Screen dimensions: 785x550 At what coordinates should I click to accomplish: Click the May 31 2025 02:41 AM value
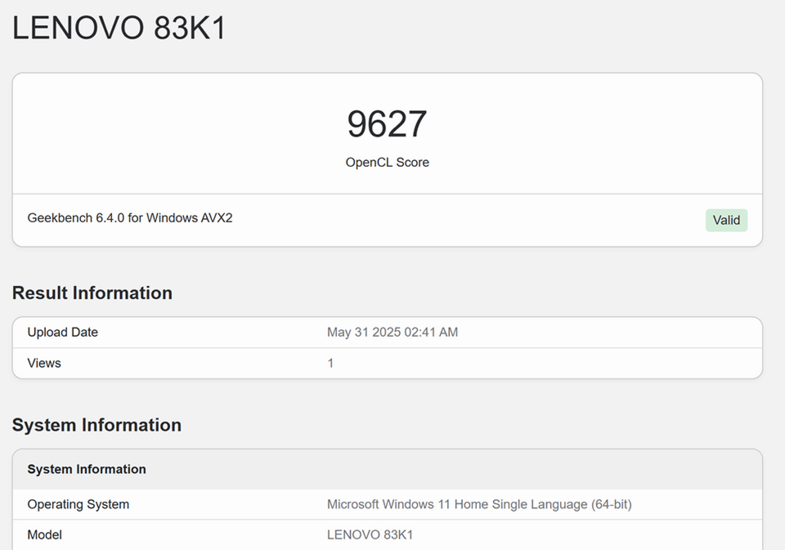(x=392, y=332)
